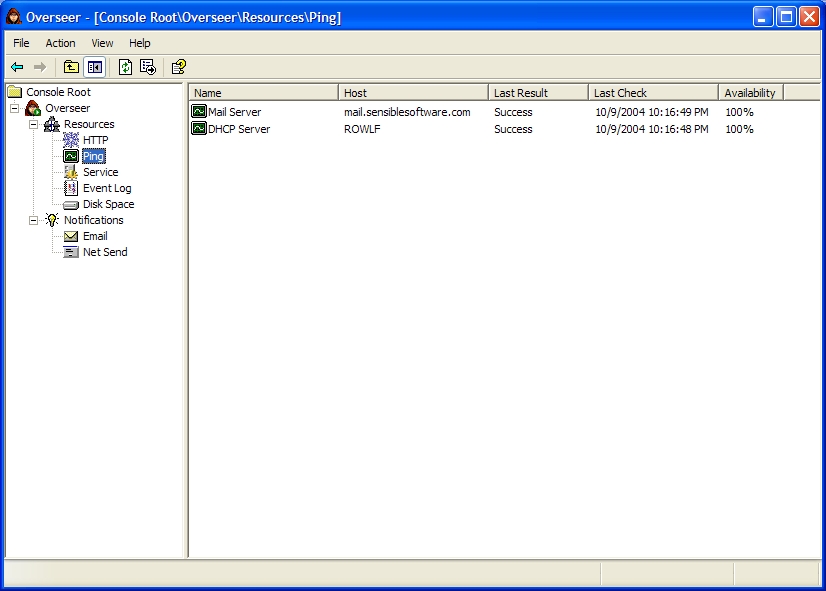This screenshot has width=826, height=591.
Task: Select the Disk Space tree item
Action: (109, 204)
